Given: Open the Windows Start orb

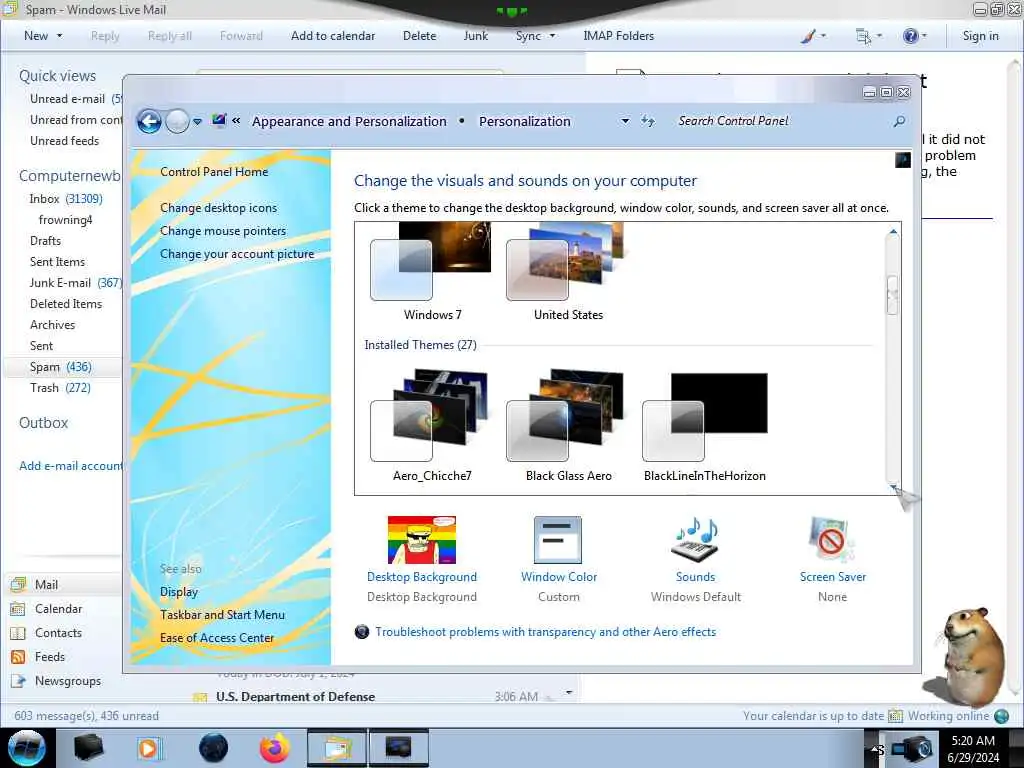Looking at the screenshot, I should [x=26, y=748].
